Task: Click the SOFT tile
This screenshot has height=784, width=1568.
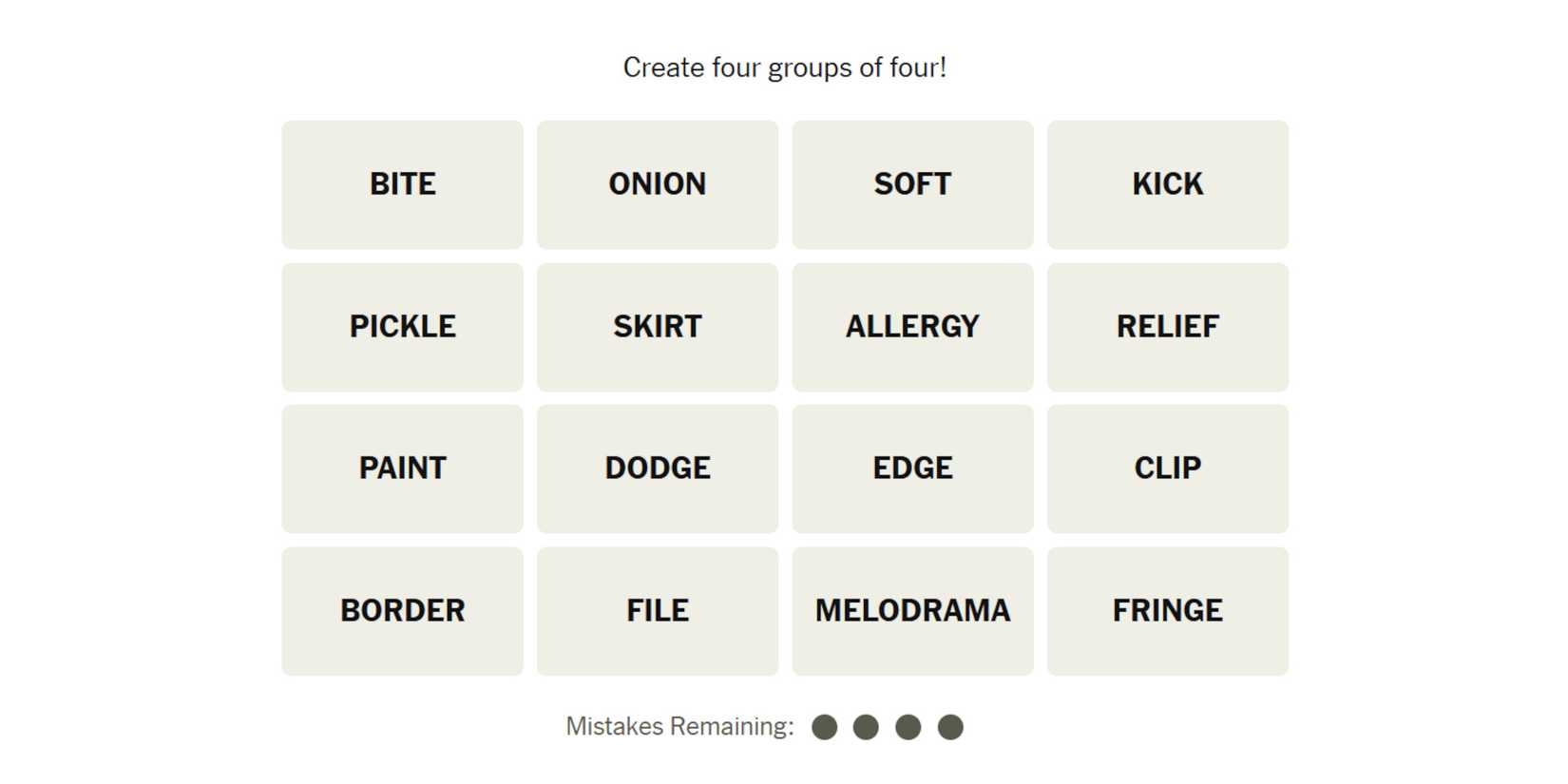Action: 912,184
